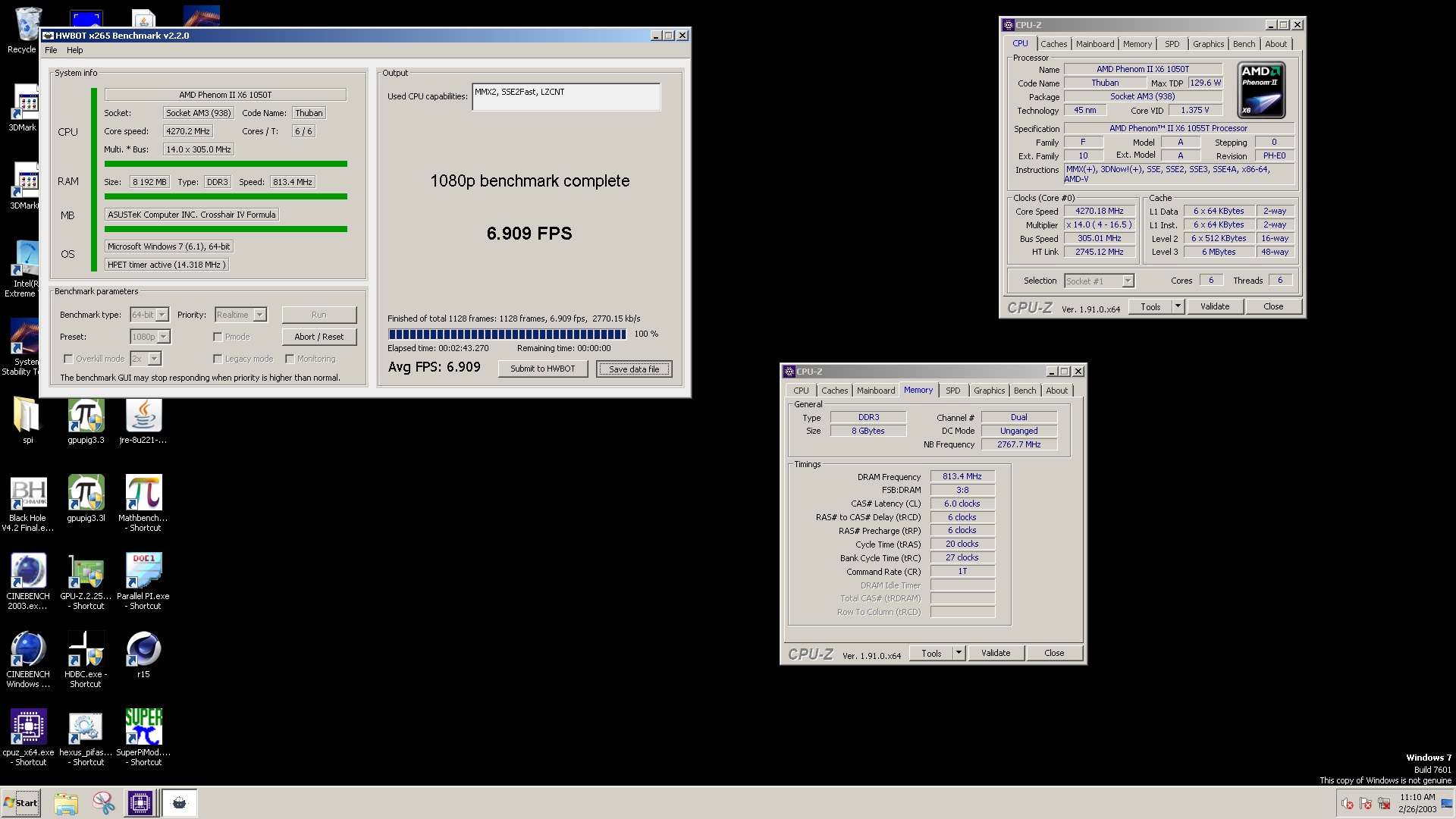Viewport: 1456px width, 819px height.
Task: Click the Used CPU capabilities text box
Action: coord(566,97)
